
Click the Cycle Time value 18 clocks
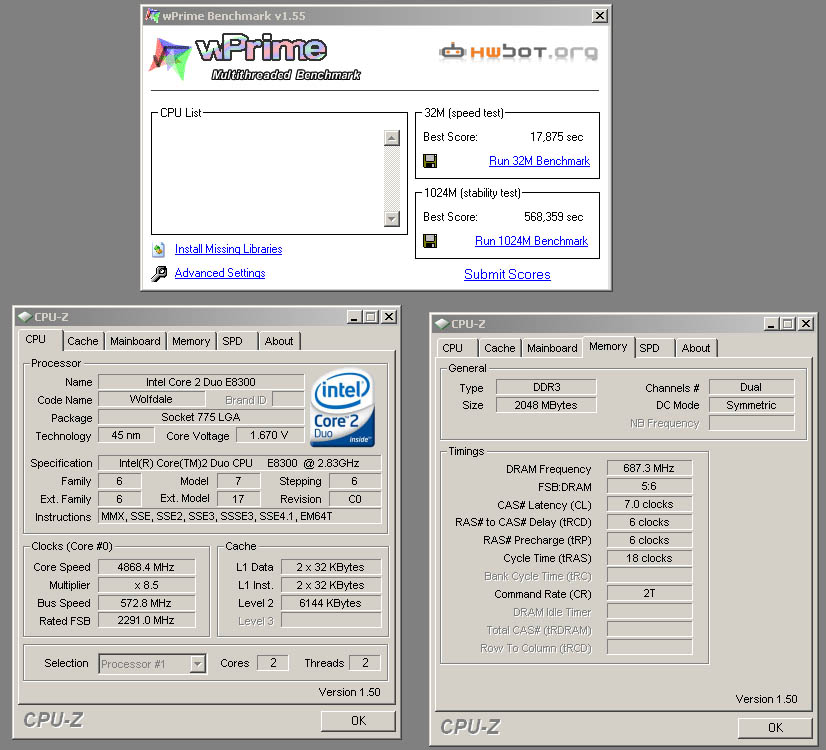(x=649, y=558)
